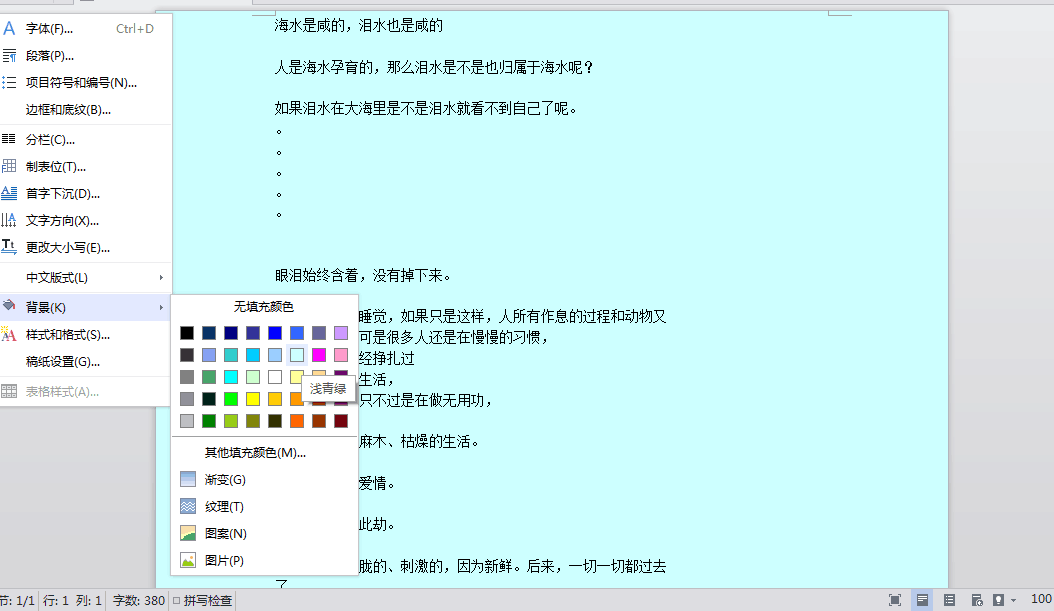Select Drop Cap (首字下沉) option
Viewport: 1054px width, 611px height.
click(62, 194)
